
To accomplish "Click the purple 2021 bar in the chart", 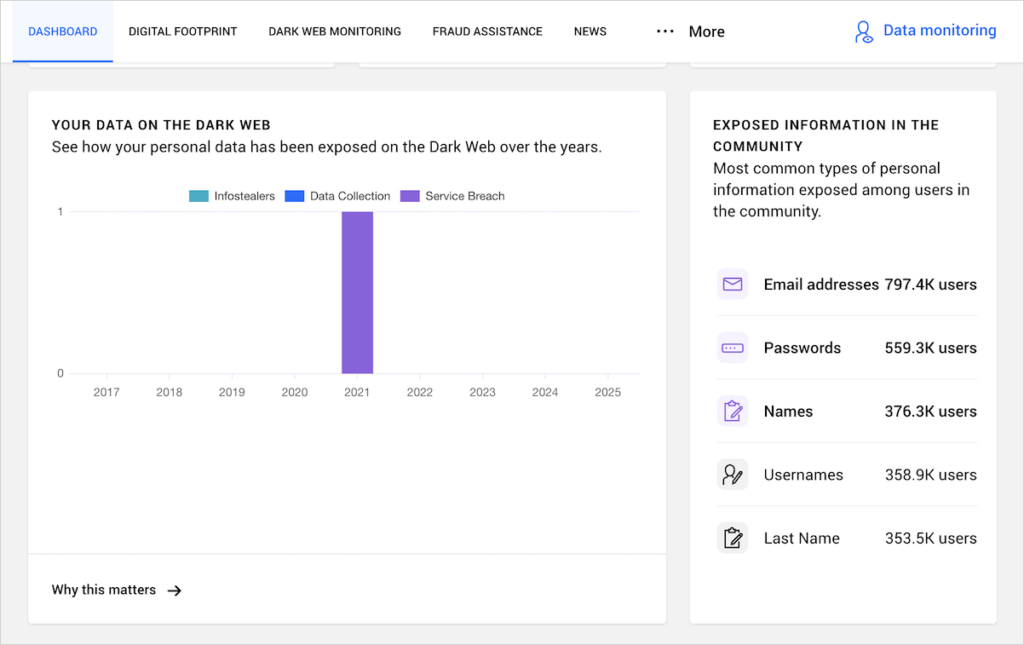I will [x=357, y=290].
